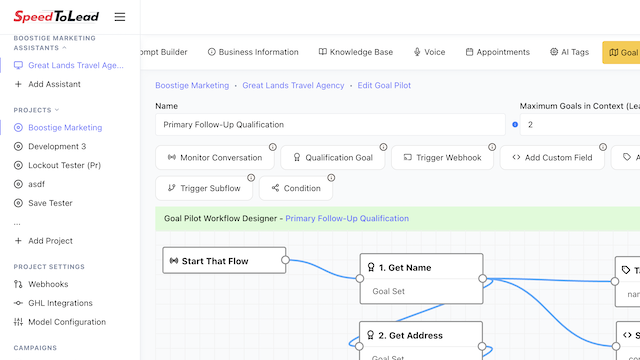Screen dimensions: 640x360
Task: Add a Trigger Subflow node
Action: (x=204, y=188)
